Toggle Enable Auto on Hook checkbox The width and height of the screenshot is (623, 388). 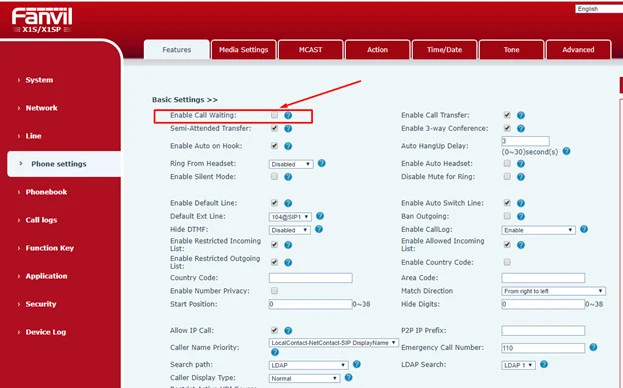pyautogui.click(x=274, y=146)
